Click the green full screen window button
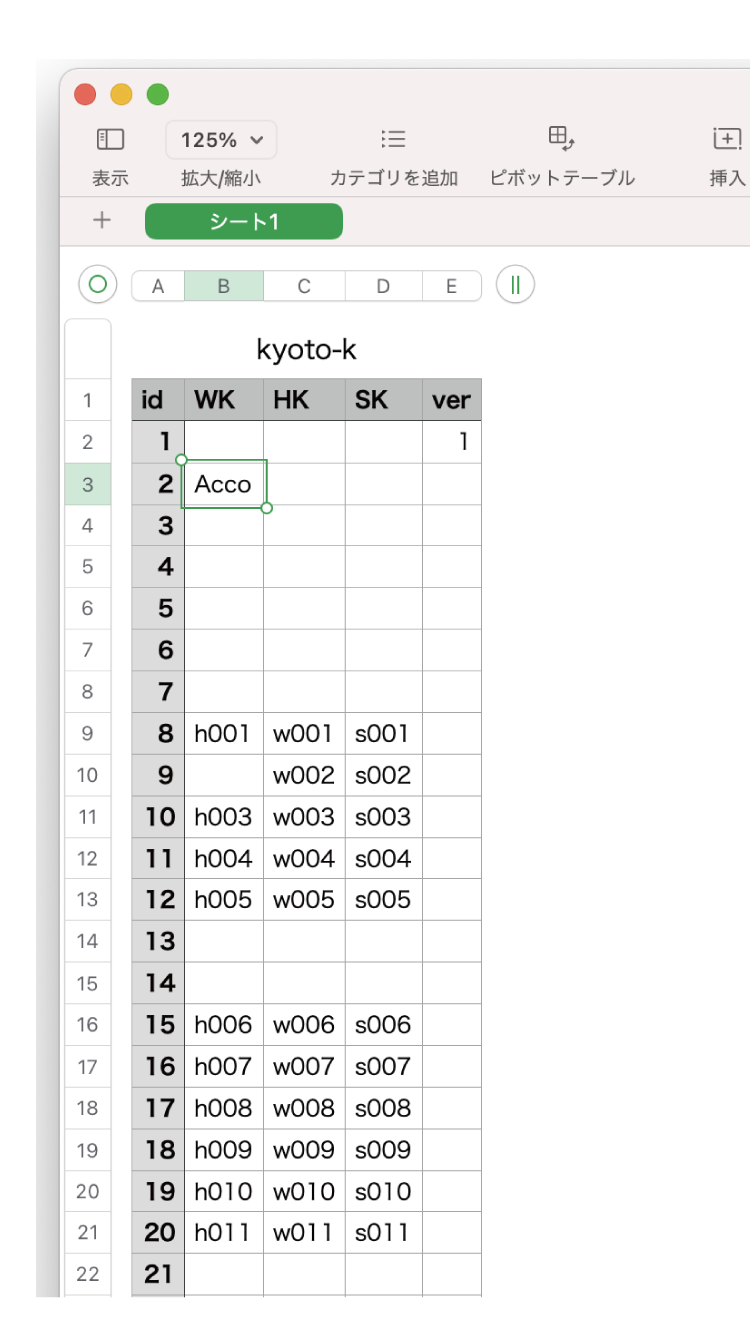The image size is (750, 1334). (158, 95)
